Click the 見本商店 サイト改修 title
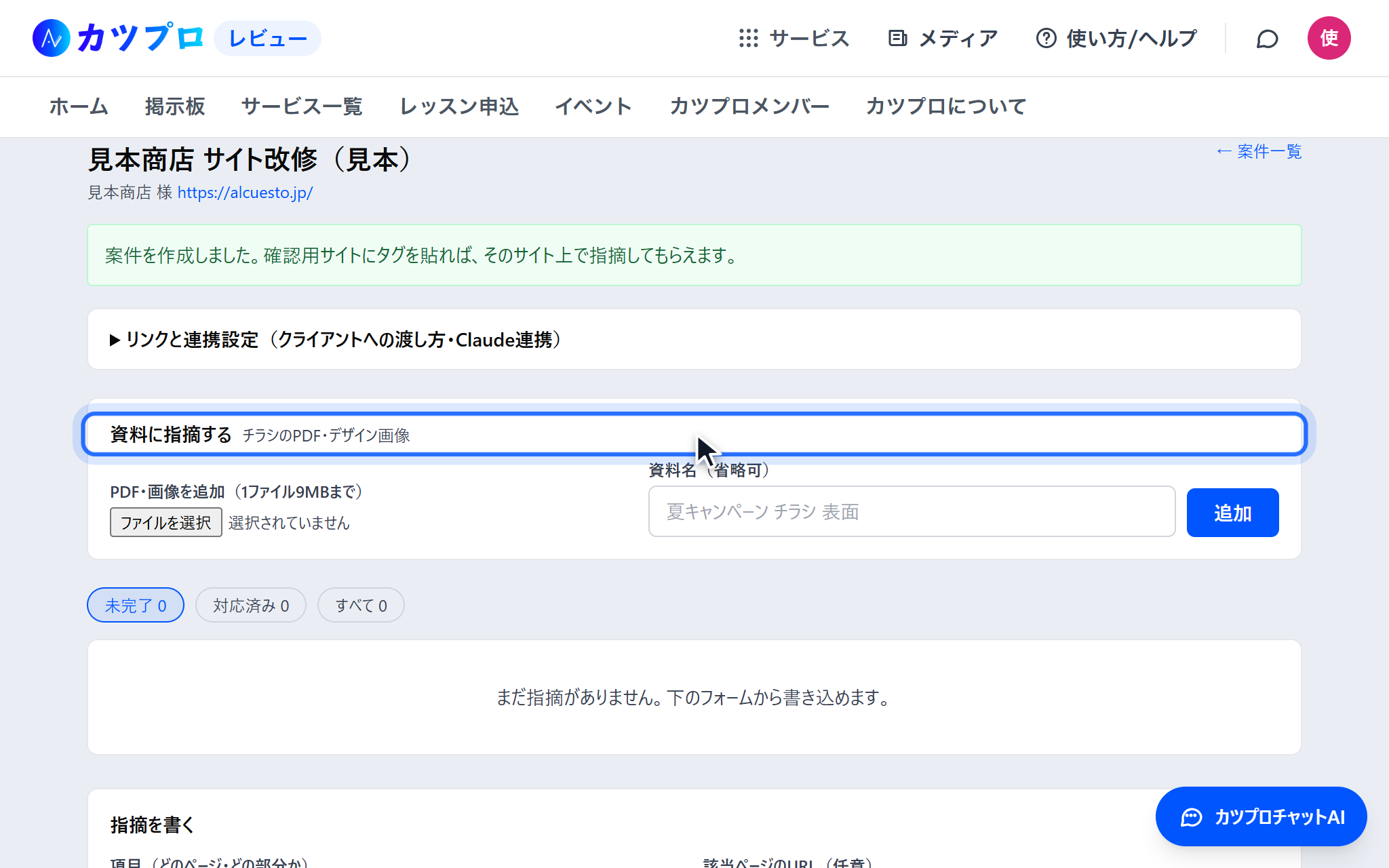 (x=251, y=160)
